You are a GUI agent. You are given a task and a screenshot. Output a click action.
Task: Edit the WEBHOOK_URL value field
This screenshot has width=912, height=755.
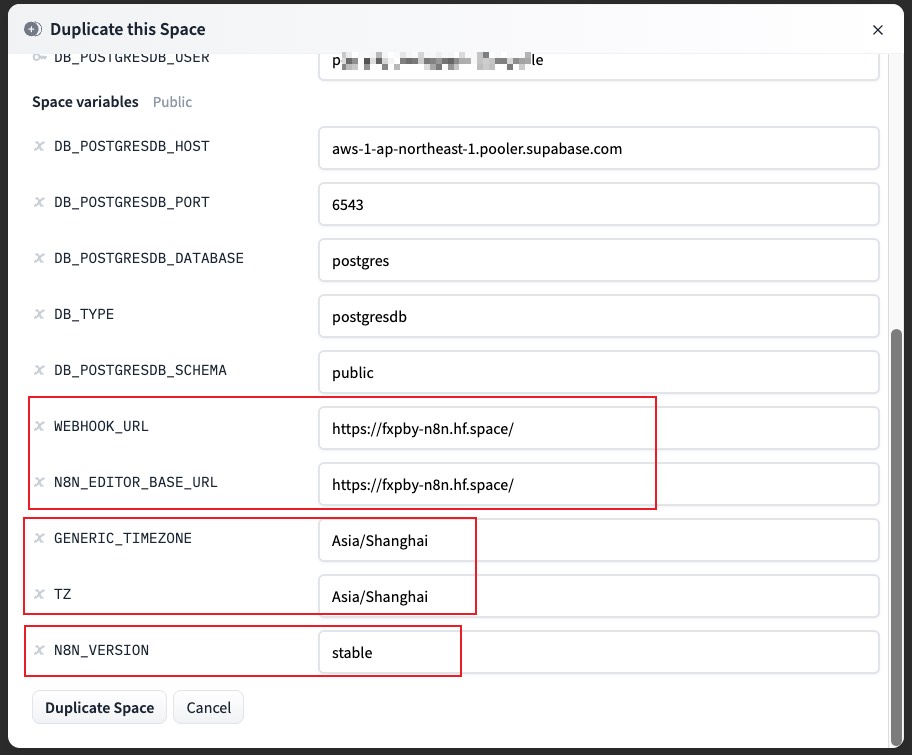point(598,428)
